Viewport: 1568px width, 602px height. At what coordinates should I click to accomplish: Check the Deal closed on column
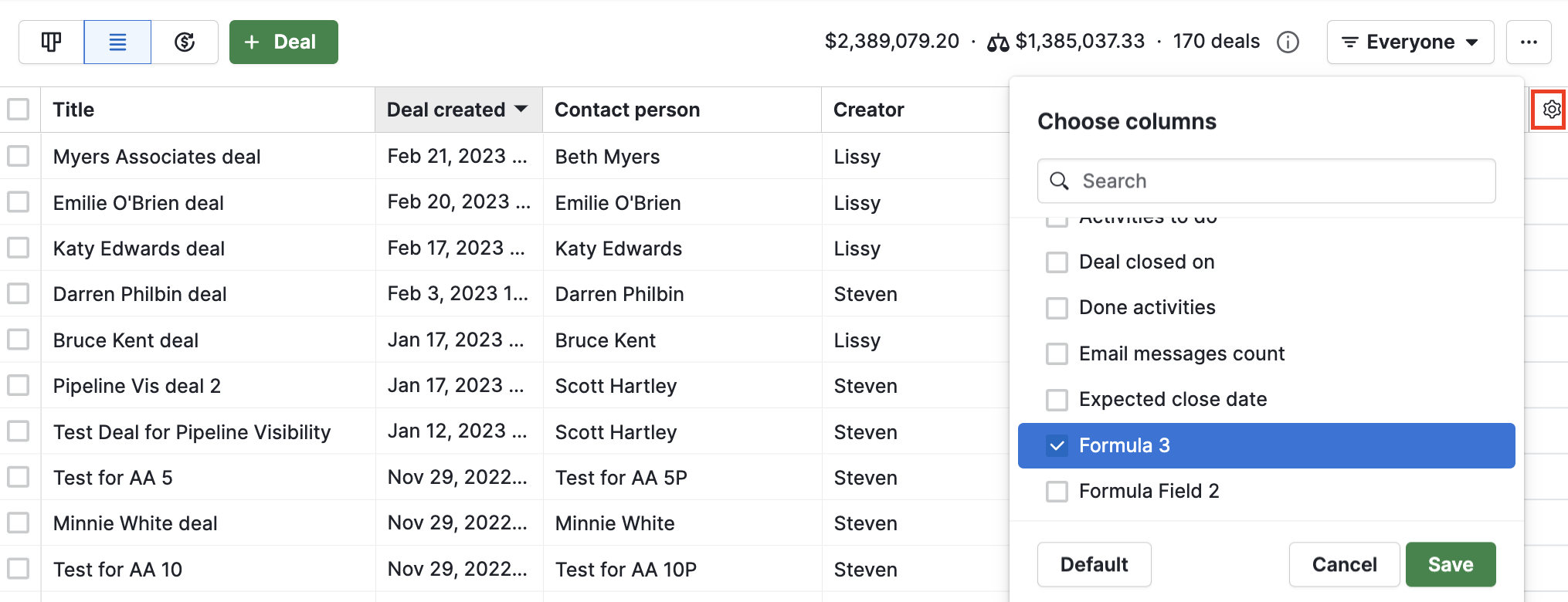(x=1057, y=262)
